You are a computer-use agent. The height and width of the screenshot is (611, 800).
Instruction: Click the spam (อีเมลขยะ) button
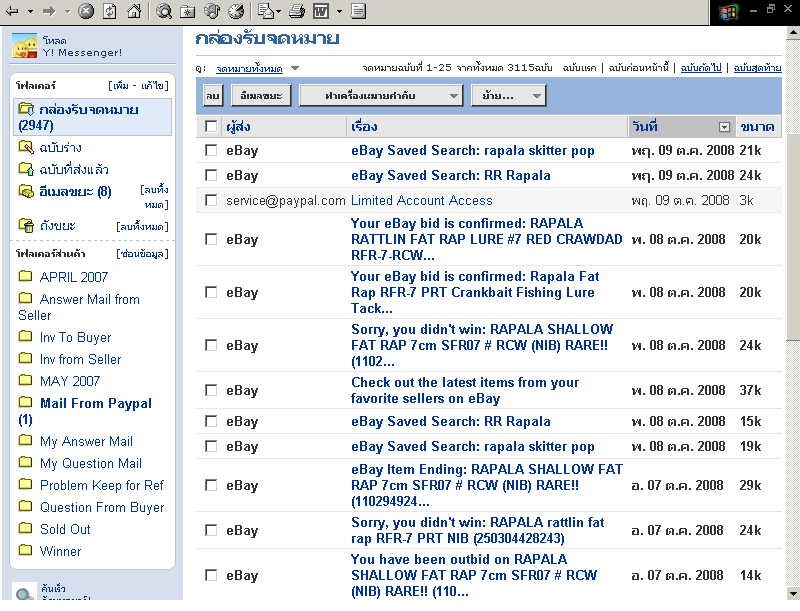coord(261,95)
